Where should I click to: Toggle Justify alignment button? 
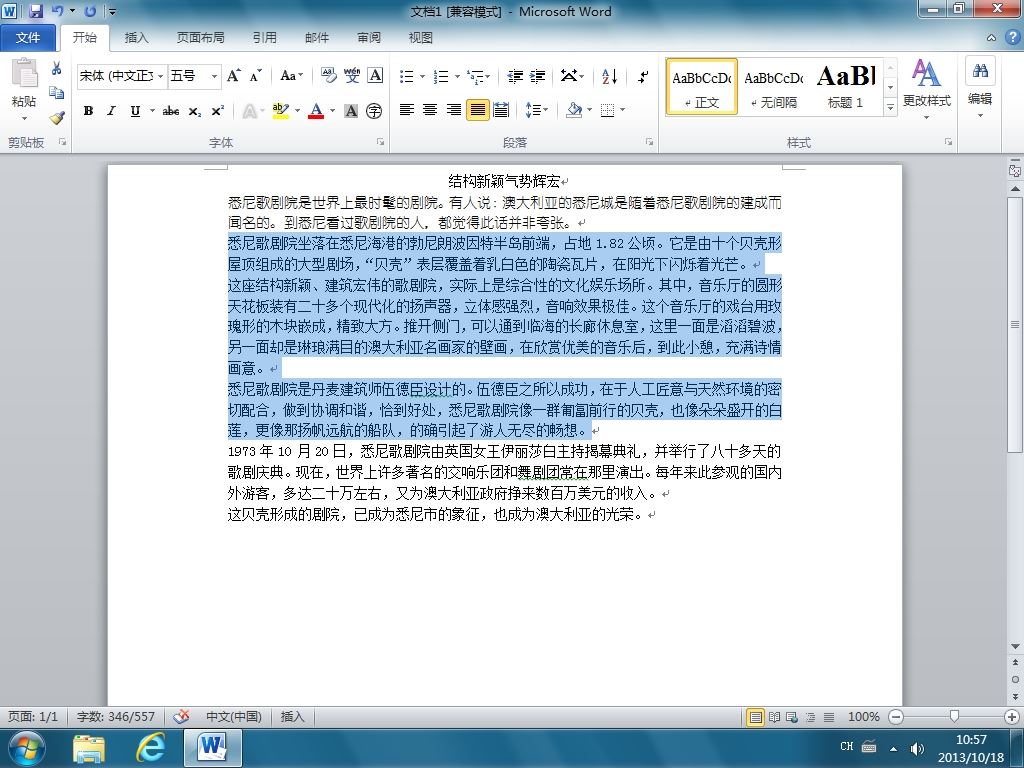click(x=477, y=110)
